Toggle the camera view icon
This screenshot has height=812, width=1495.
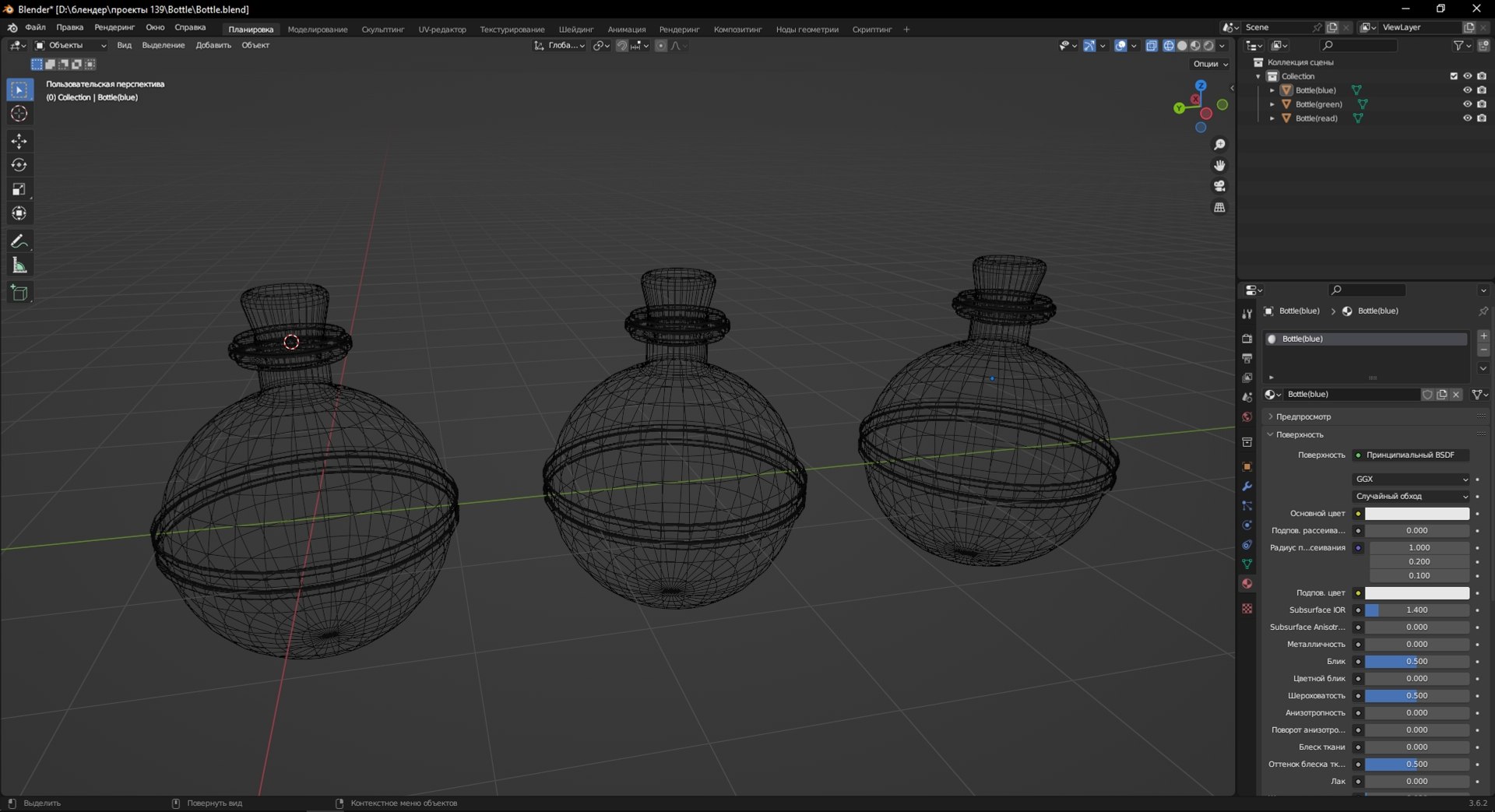point(1219,186)
